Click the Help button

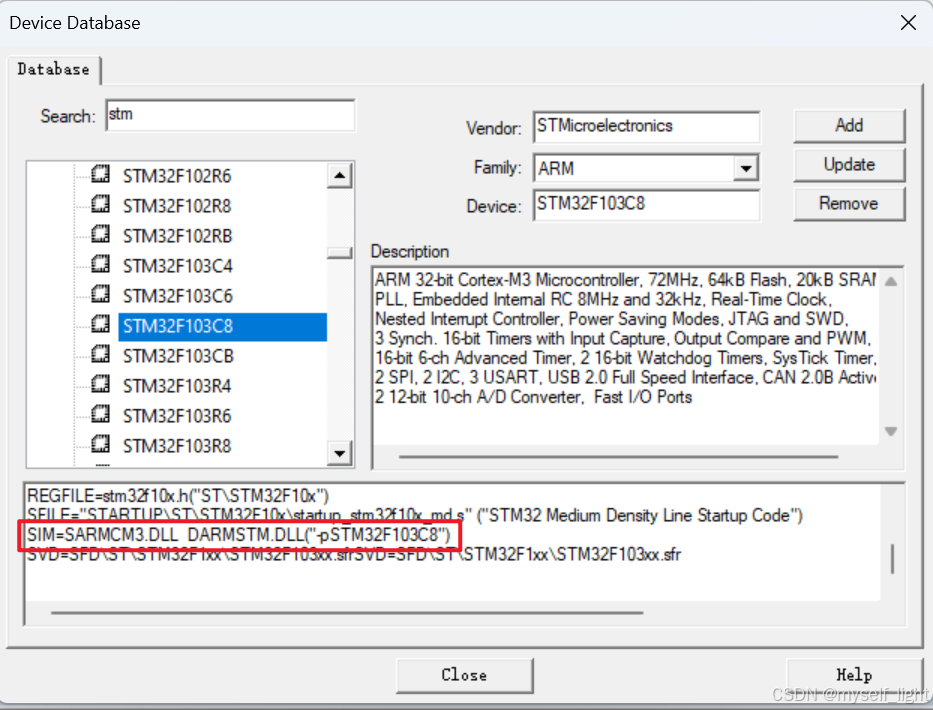(854, 675)
